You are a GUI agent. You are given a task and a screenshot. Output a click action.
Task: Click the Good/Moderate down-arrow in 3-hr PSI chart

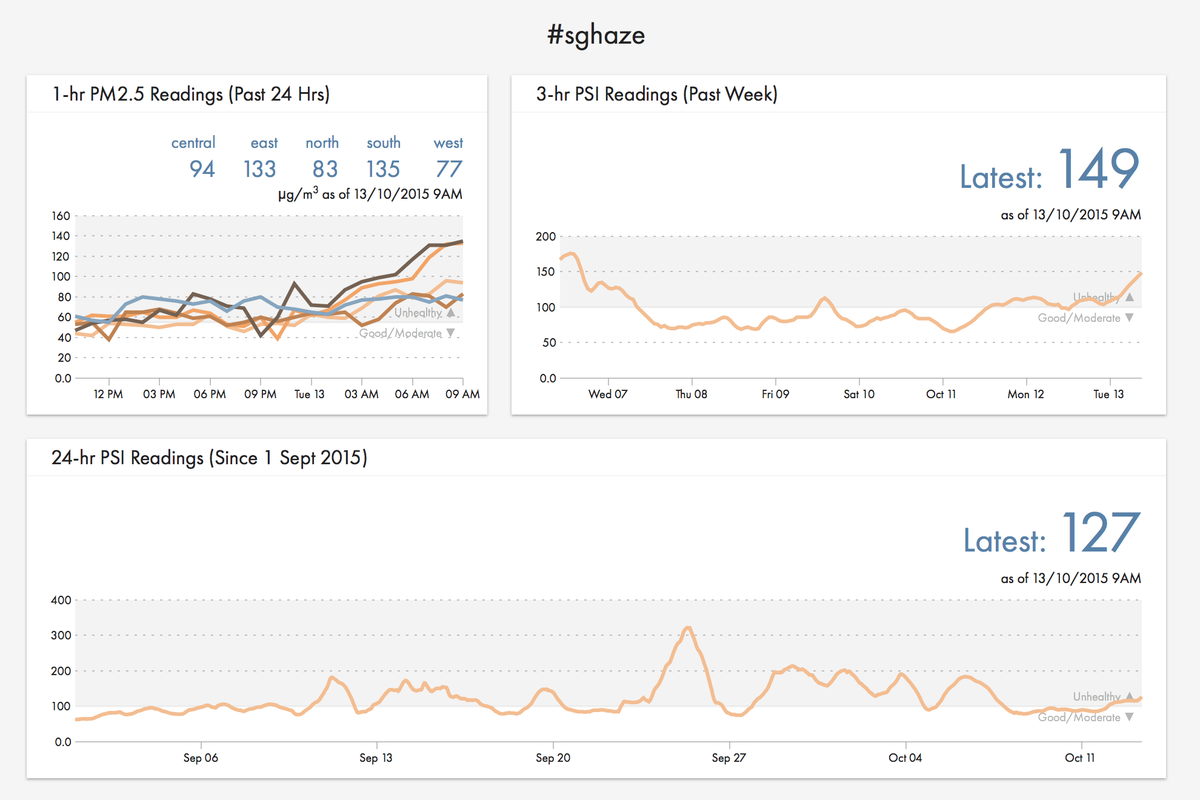(x=1129, y=318)
